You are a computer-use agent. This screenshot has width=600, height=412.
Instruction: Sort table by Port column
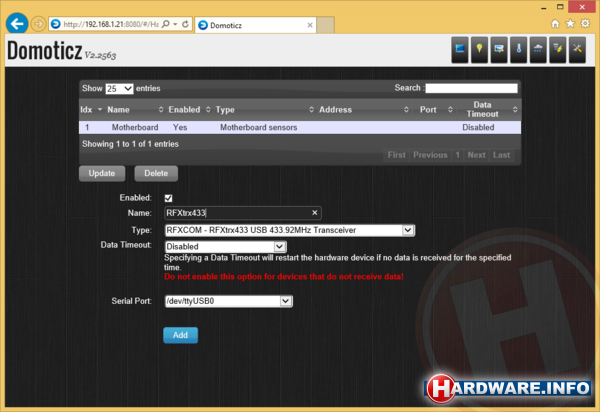[x=434, y=110]
